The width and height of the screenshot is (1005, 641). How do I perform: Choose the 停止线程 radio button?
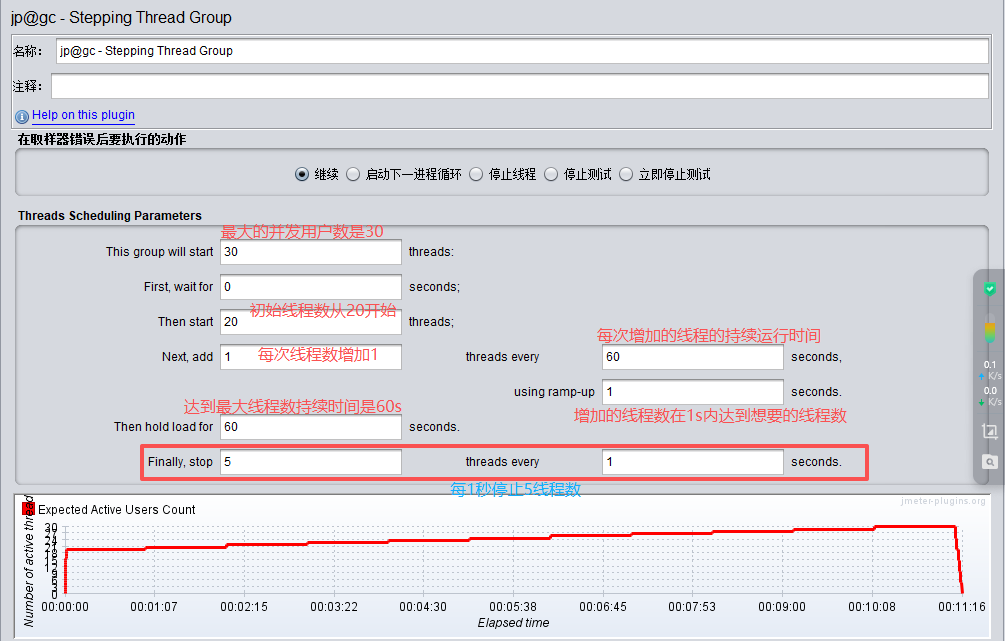(476, 174)
